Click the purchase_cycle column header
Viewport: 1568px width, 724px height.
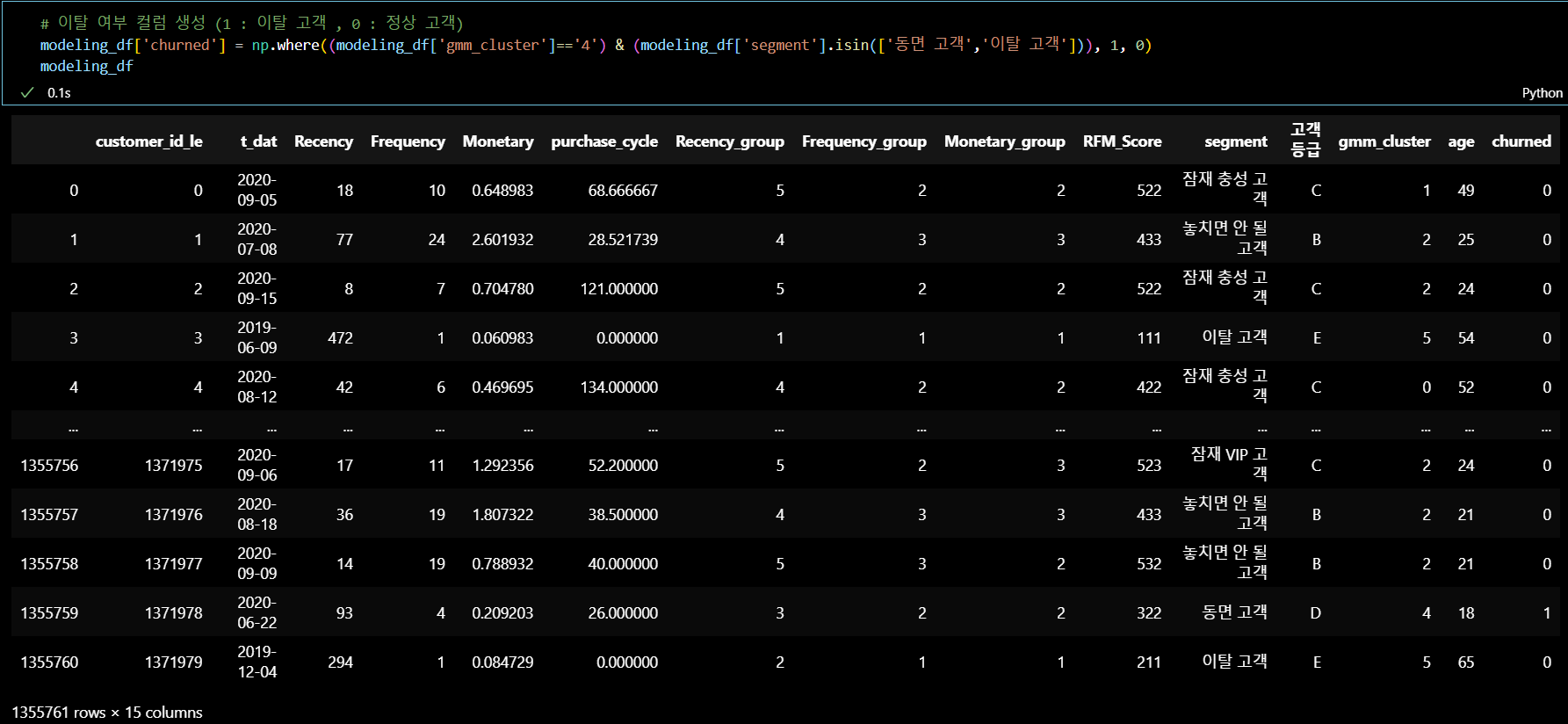click(x=604, y=141)
